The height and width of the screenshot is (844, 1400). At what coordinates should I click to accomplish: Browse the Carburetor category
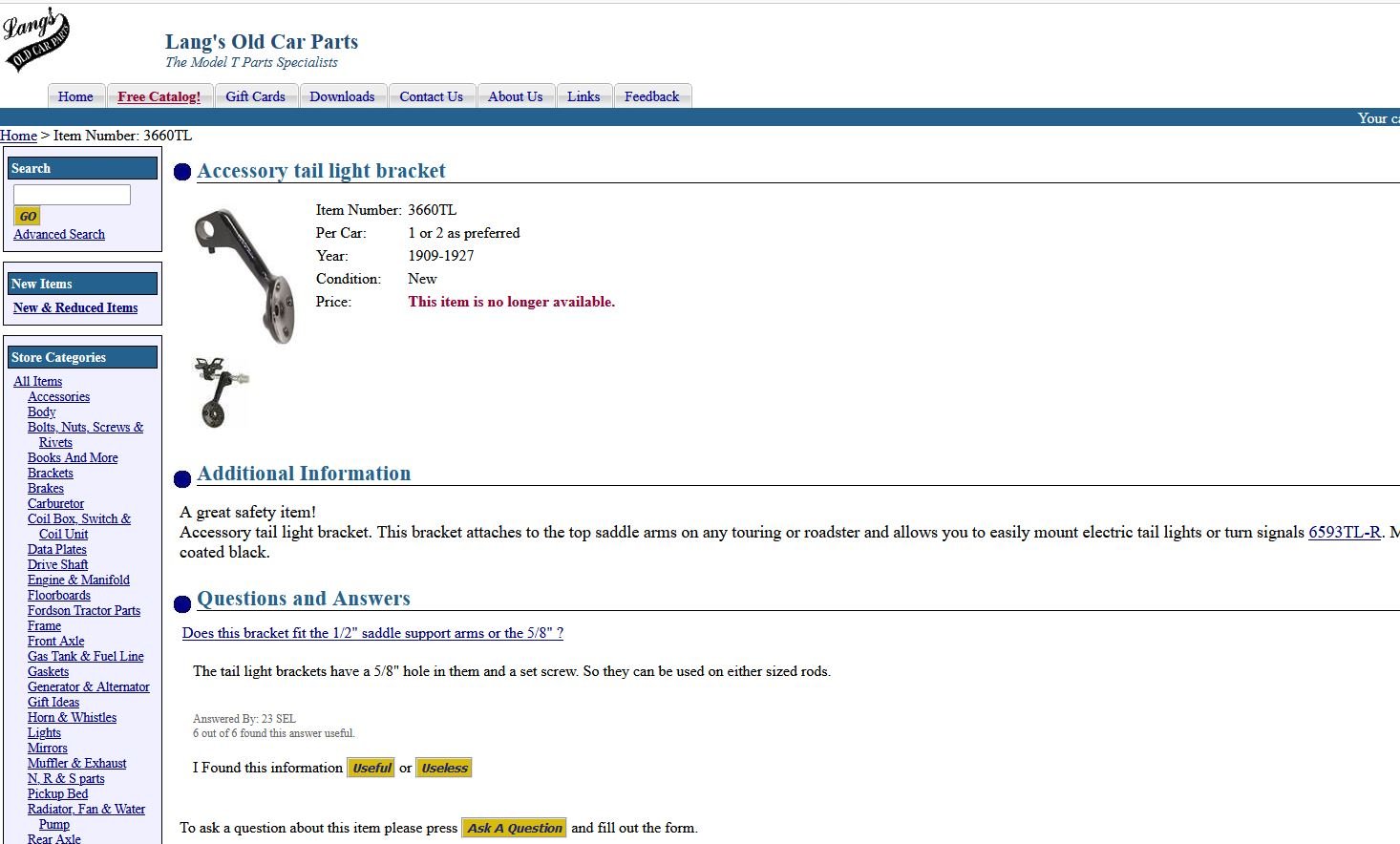[55, 503]
